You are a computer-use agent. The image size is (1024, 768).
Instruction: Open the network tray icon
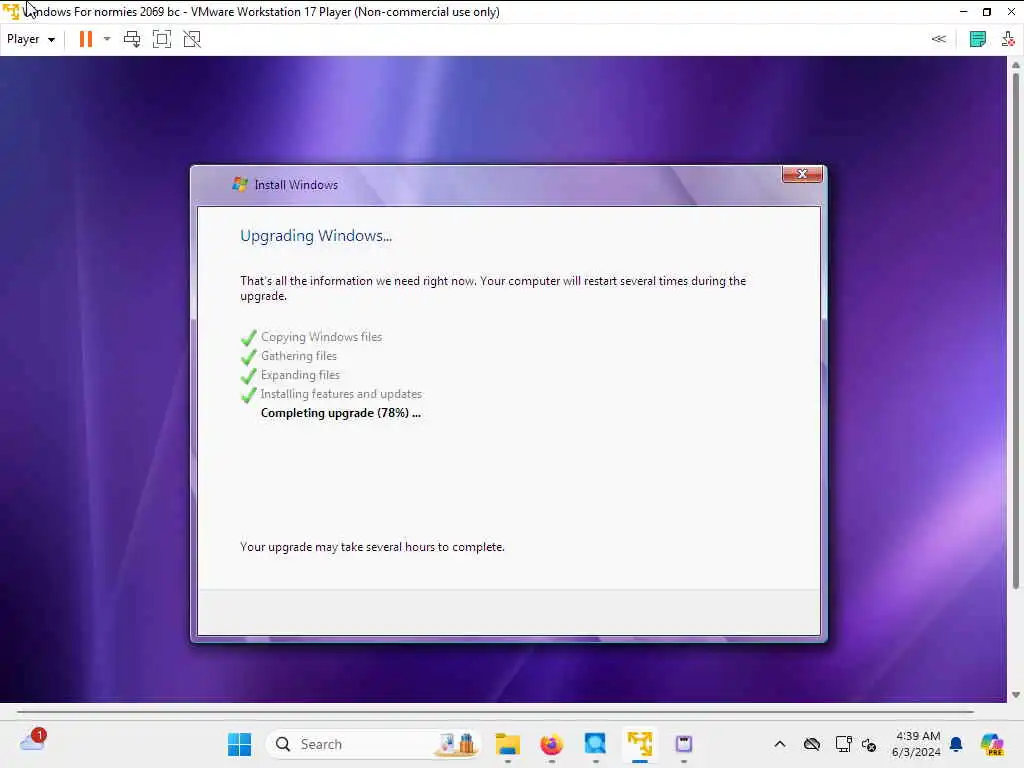(x=843, y=744)
